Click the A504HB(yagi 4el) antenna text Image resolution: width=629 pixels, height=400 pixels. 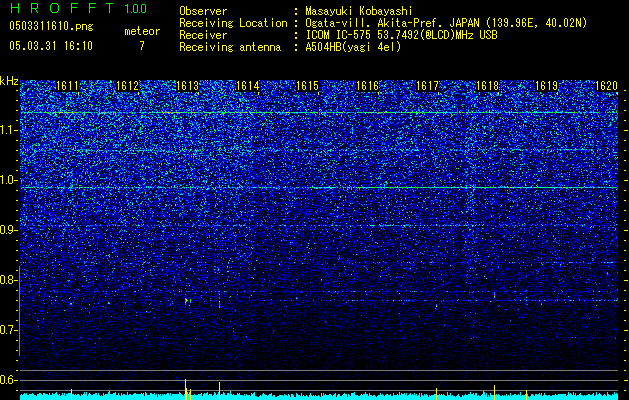(353, 47)
